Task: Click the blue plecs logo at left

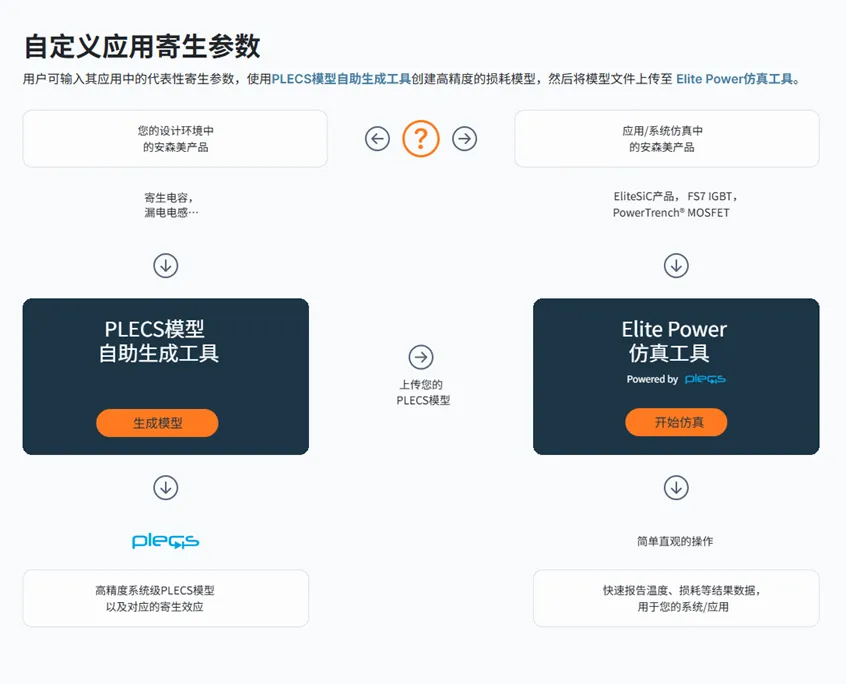Action: click(x=166, y=541)
